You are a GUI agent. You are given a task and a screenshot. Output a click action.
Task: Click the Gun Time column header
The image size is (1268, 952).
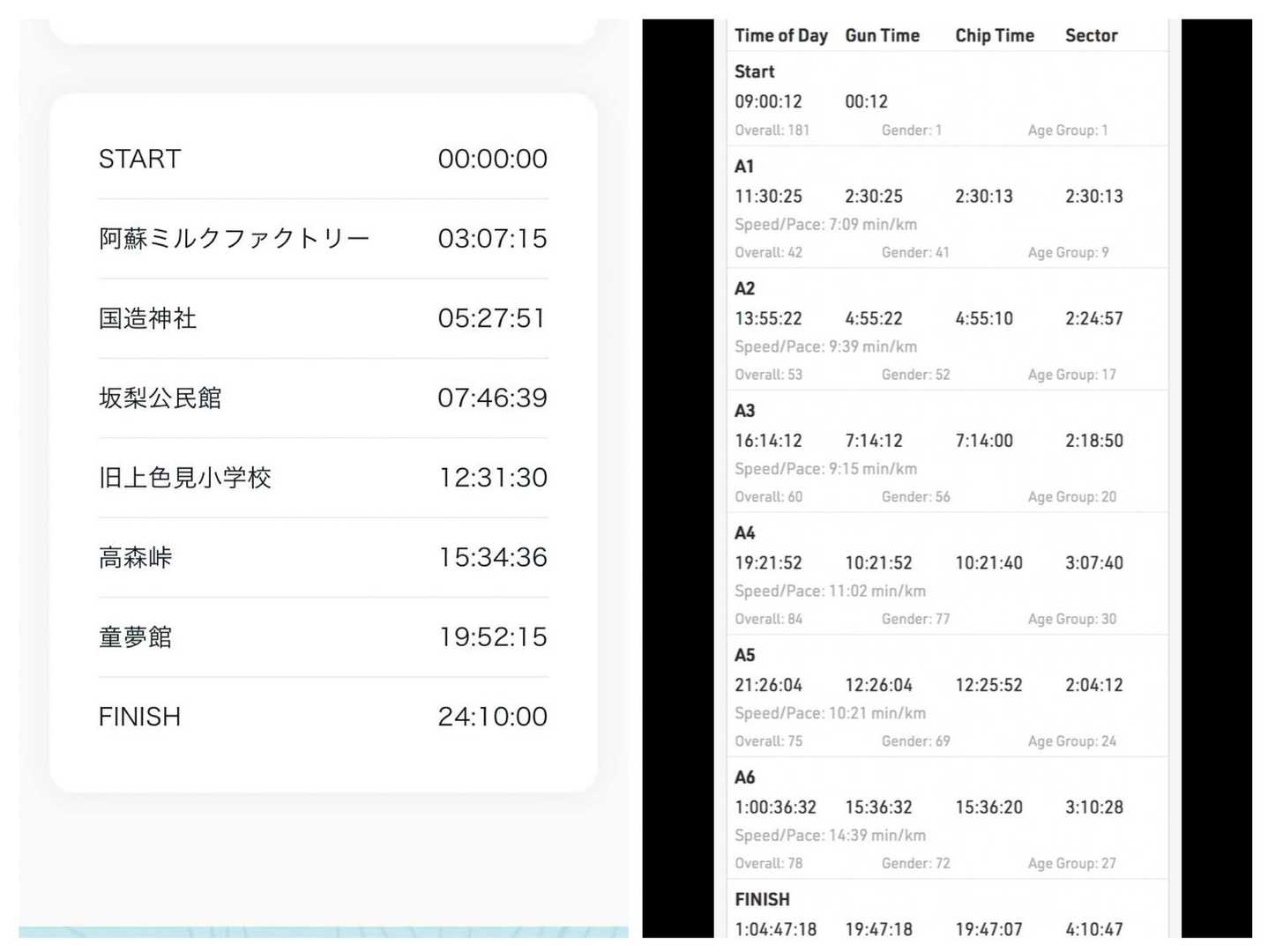[882, 36]
